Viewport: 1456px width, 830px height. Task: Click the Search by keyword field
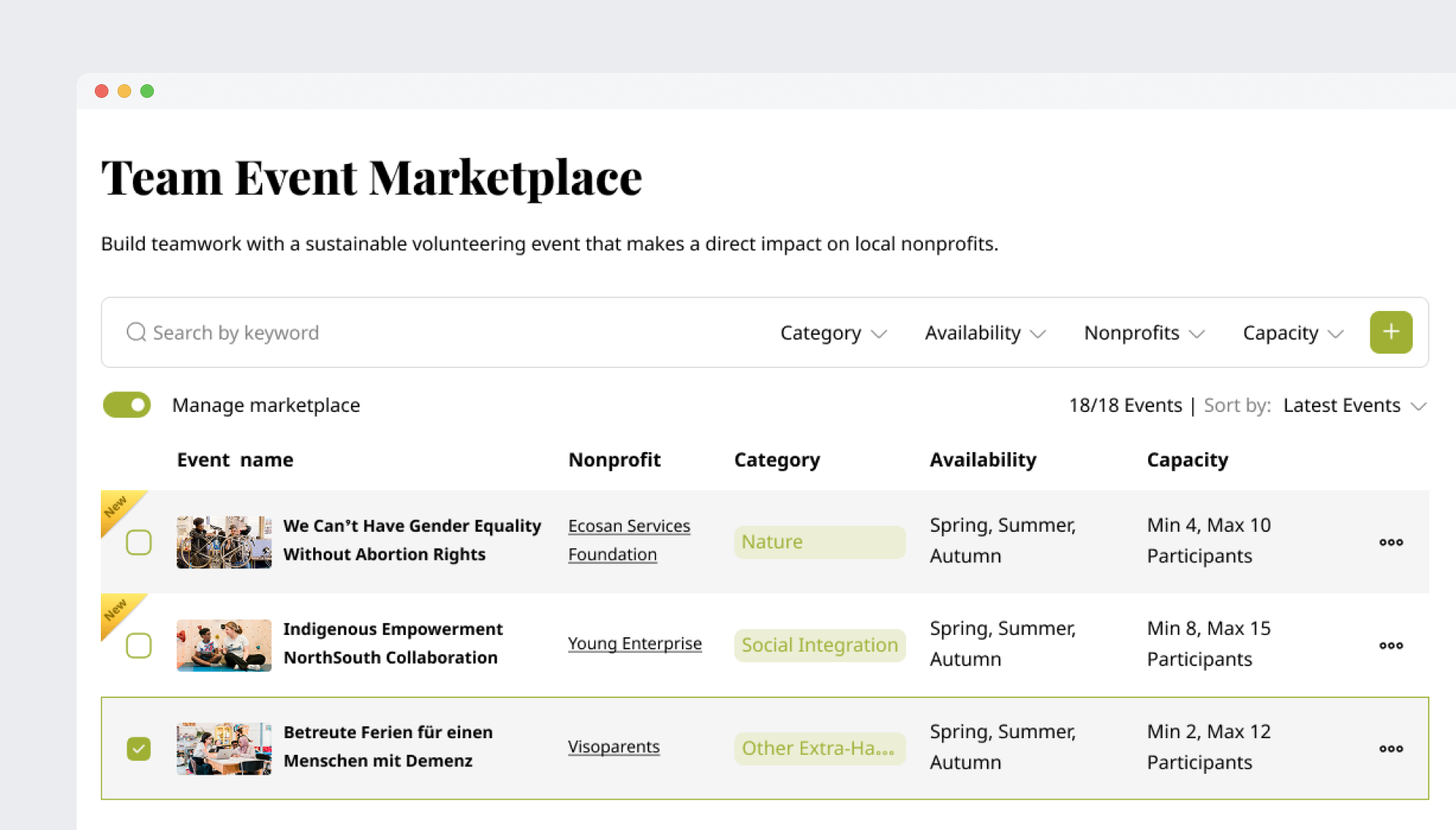379,332
